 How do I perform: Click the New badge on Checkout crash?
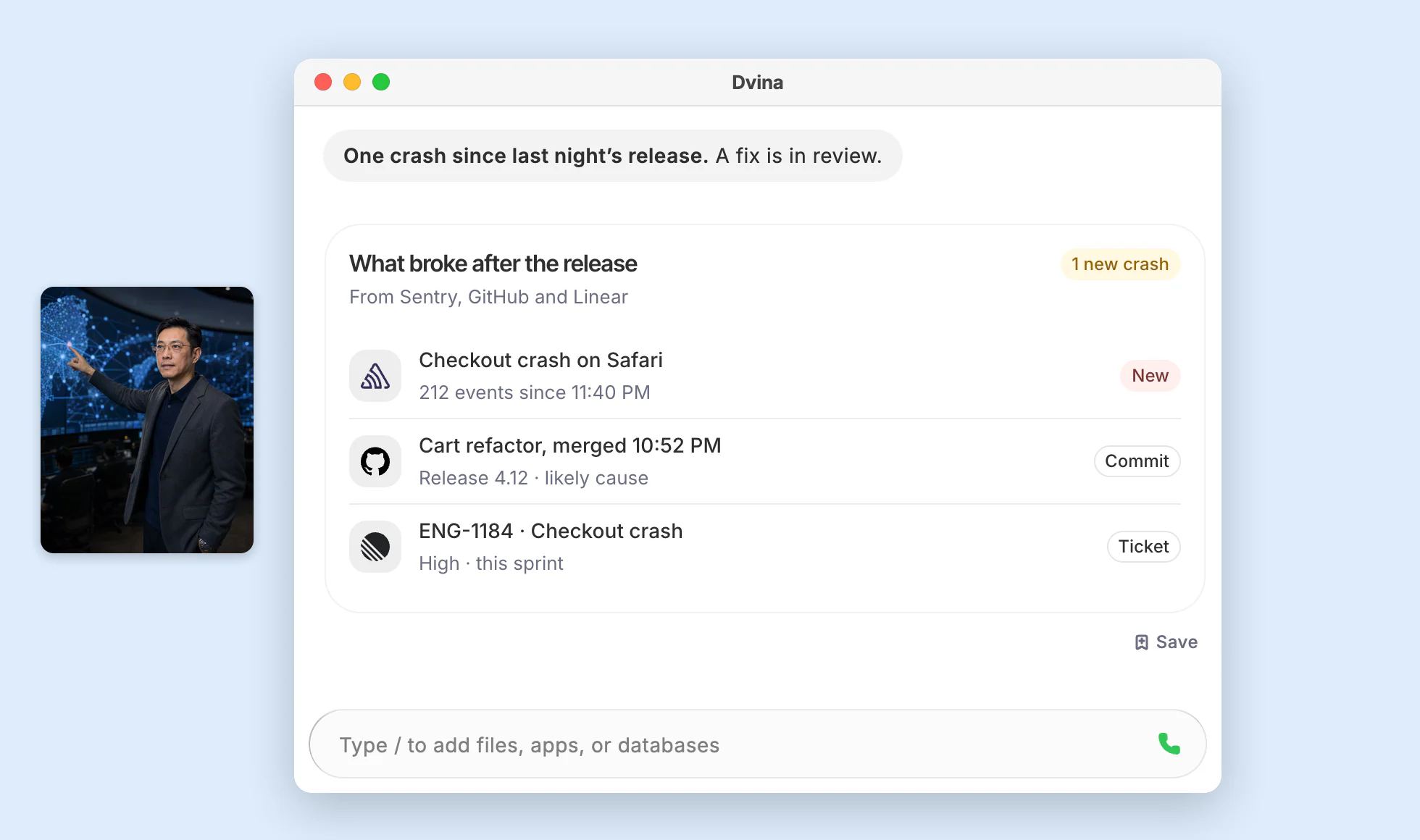[1150, 376]
